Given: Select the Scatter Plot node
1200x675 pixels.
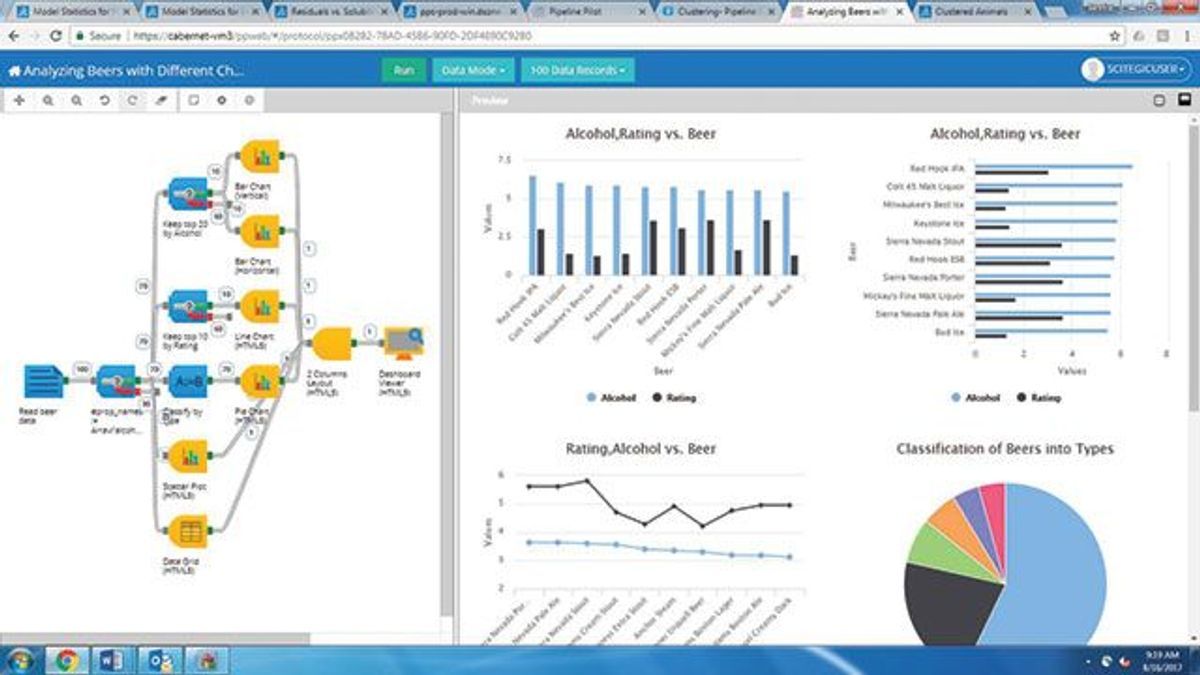Looking at the screenshot, I should (x=188, y=458).
